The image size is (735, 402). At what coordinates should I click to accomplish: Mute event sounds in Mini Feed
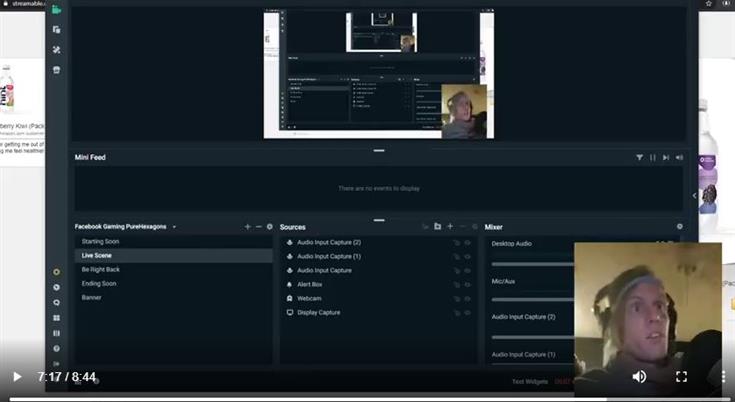(x=679, y=157)
